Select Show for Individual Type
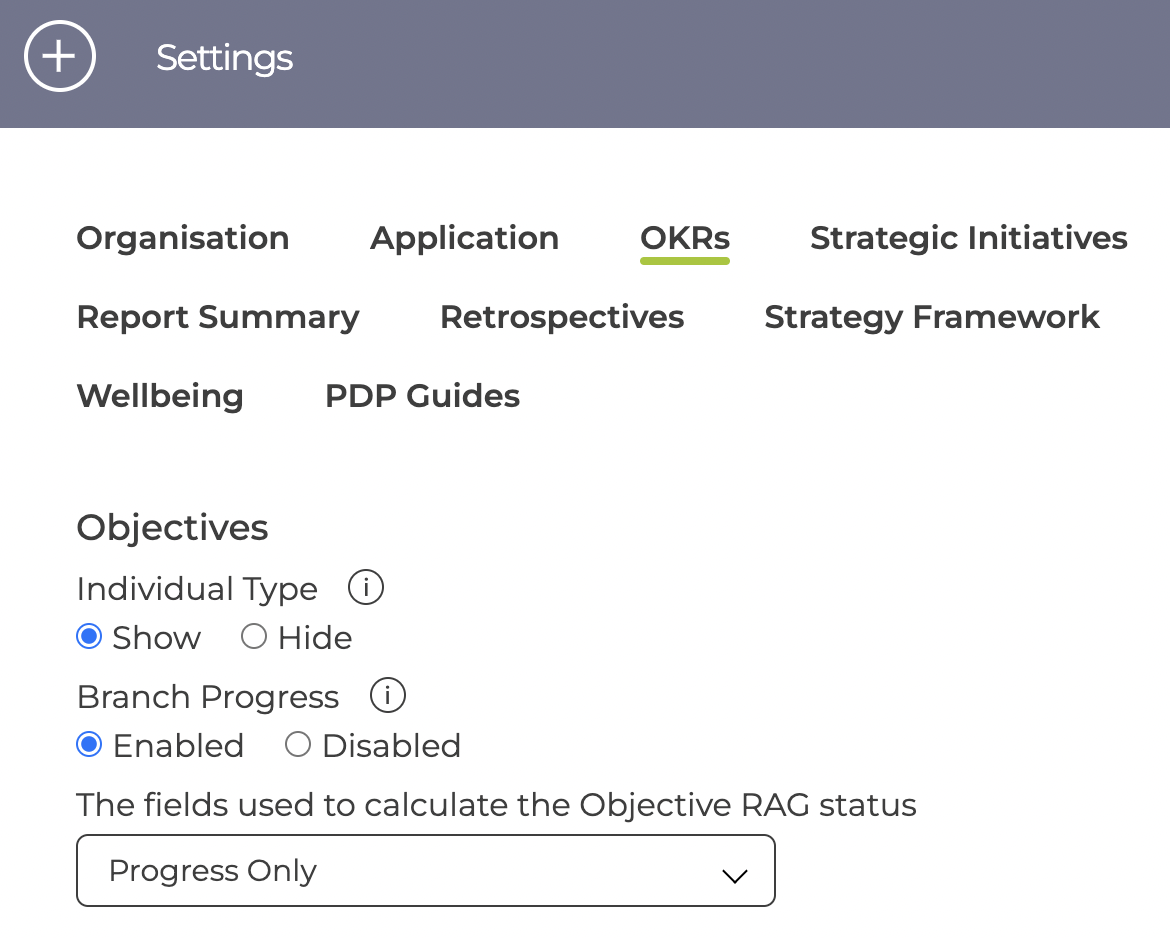The image size is (1170, 938). pyautogui.click(x=90, y=637)
